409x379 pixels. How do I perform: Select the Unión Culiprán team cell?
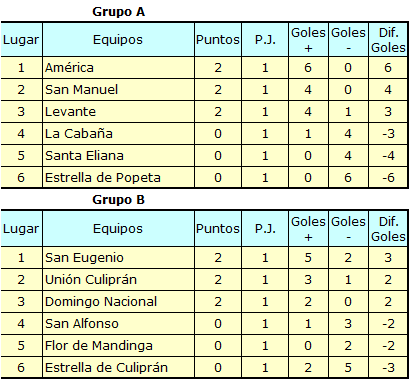click(118, 280)
